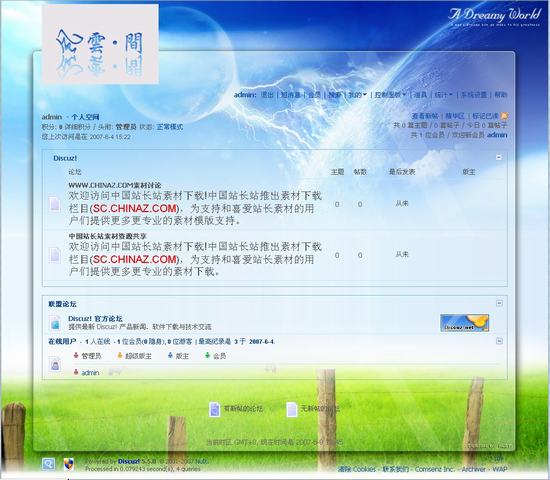Click 退出 to log out
This screenshot has width=550, height=480.
click(x=267, y=95)
